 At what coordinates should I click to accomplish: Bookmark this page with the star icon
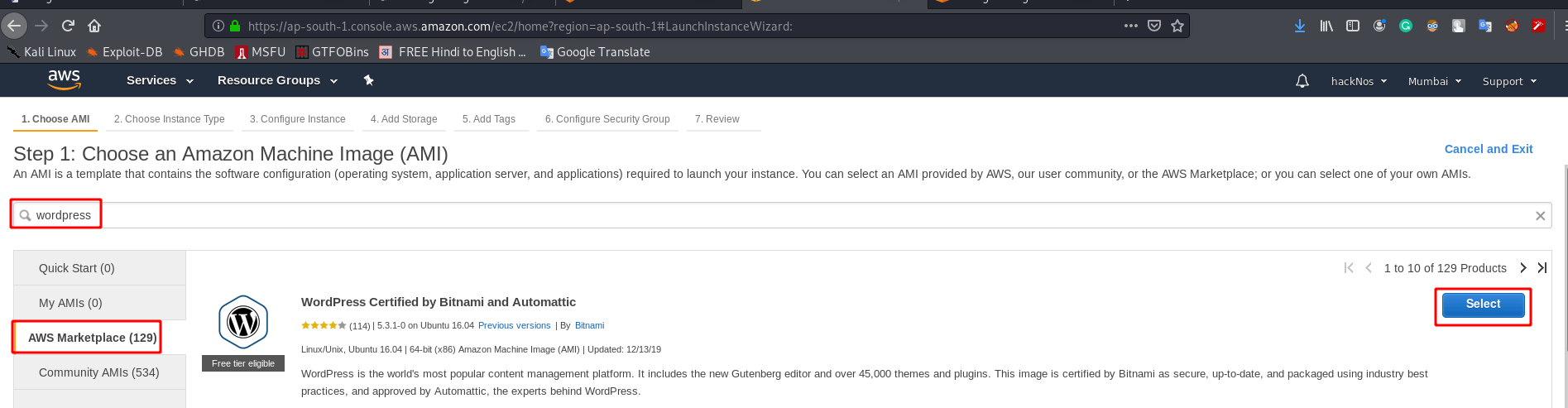click(x=1177, y=26)
